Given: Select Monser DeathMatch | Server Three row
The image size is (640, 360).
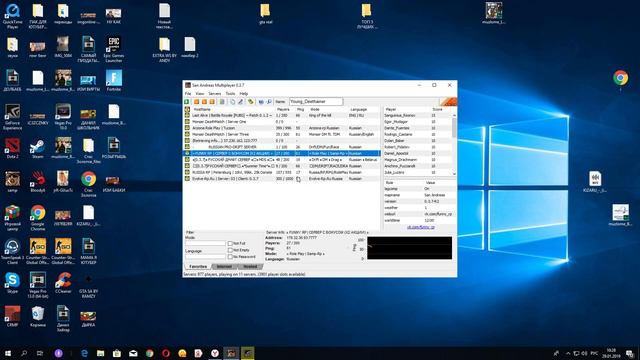Looking at the screenshot, I should (282, 134).
